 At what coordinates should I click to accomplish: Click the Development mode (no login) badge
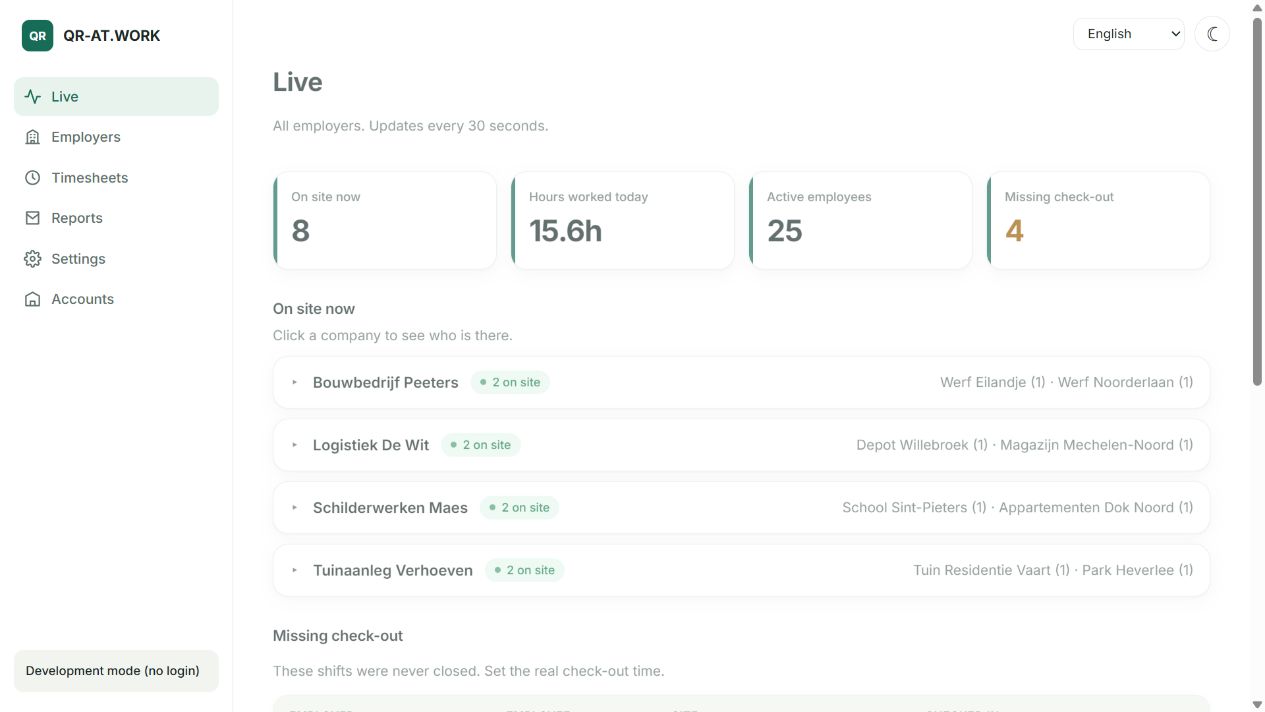tap(116, 671)
